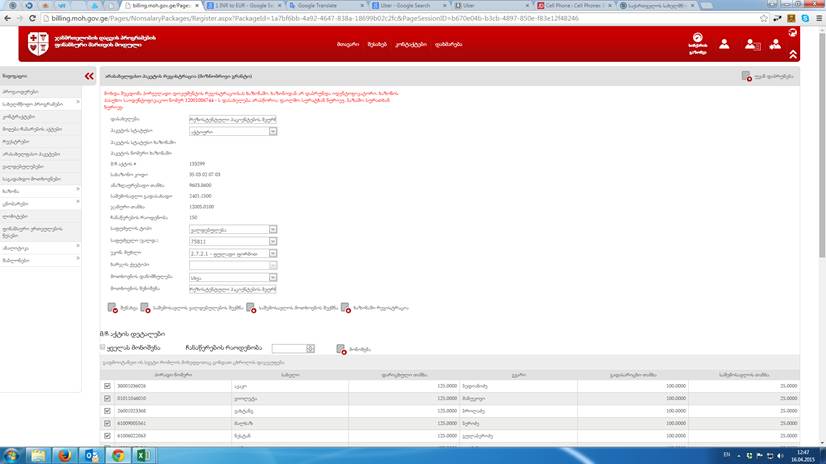The width and height of the screenshot is (826, 464).
Task: Click the document icon next to the number spinner
Action: (341, 349)
